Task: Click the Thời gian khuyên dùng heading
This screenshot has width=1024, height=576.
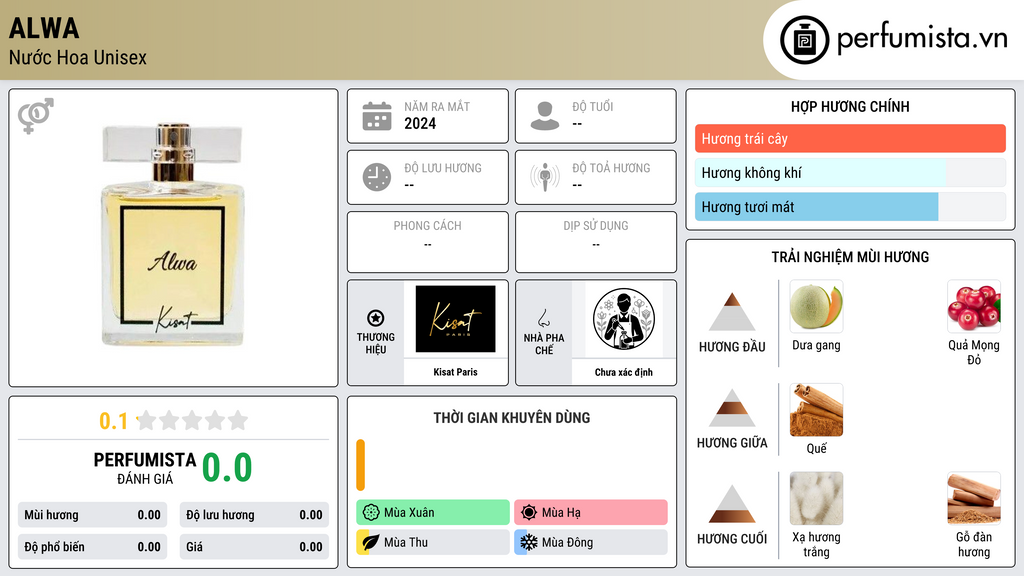Action: pos(512,417)
